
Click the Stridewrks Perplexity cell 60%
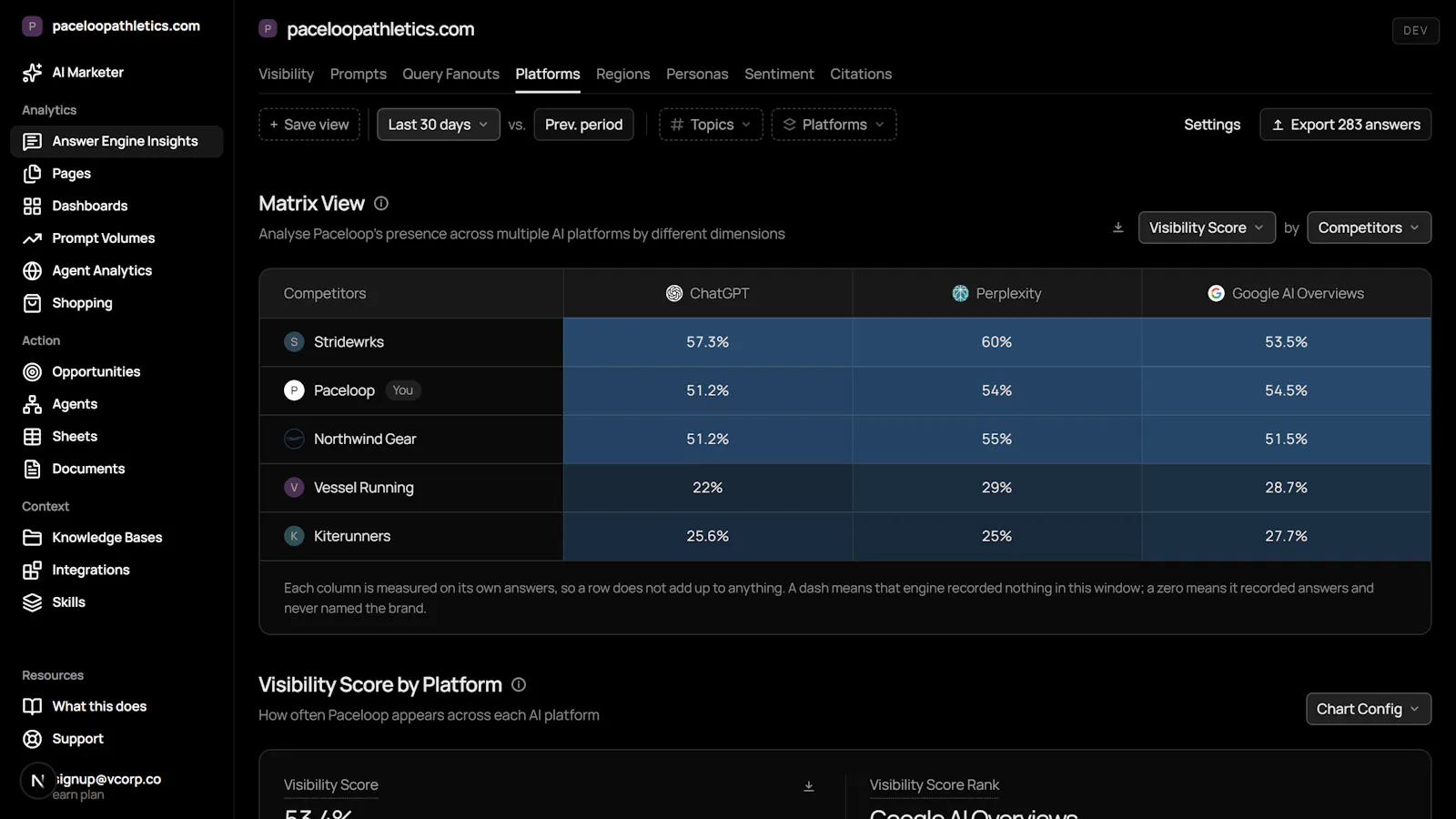tap(996, 342)
